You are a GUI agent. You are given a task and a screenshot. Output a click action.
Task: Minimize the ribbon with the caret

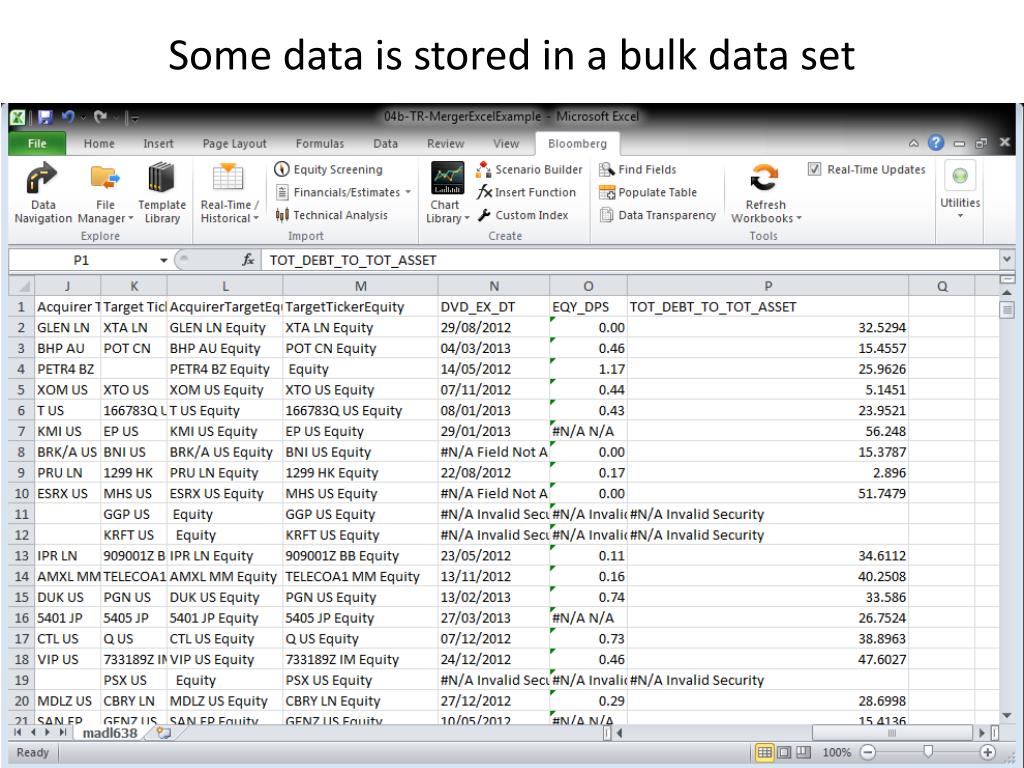pos(914,143)
